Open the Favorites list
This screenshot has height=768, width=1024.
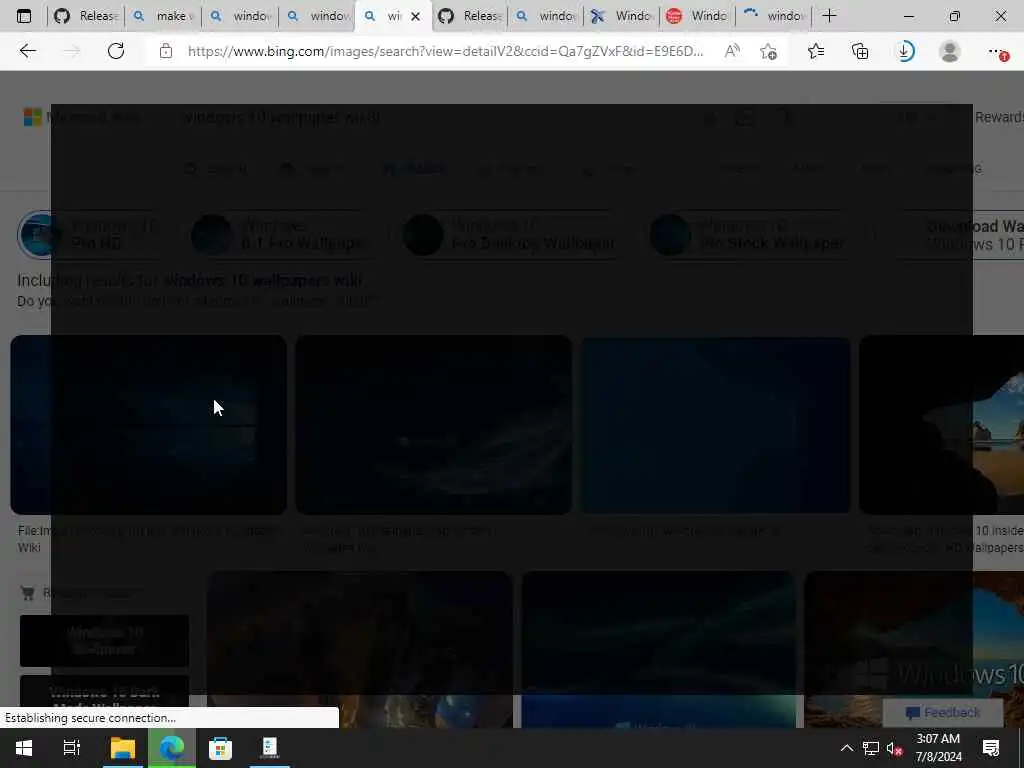(x=816, y=51)
